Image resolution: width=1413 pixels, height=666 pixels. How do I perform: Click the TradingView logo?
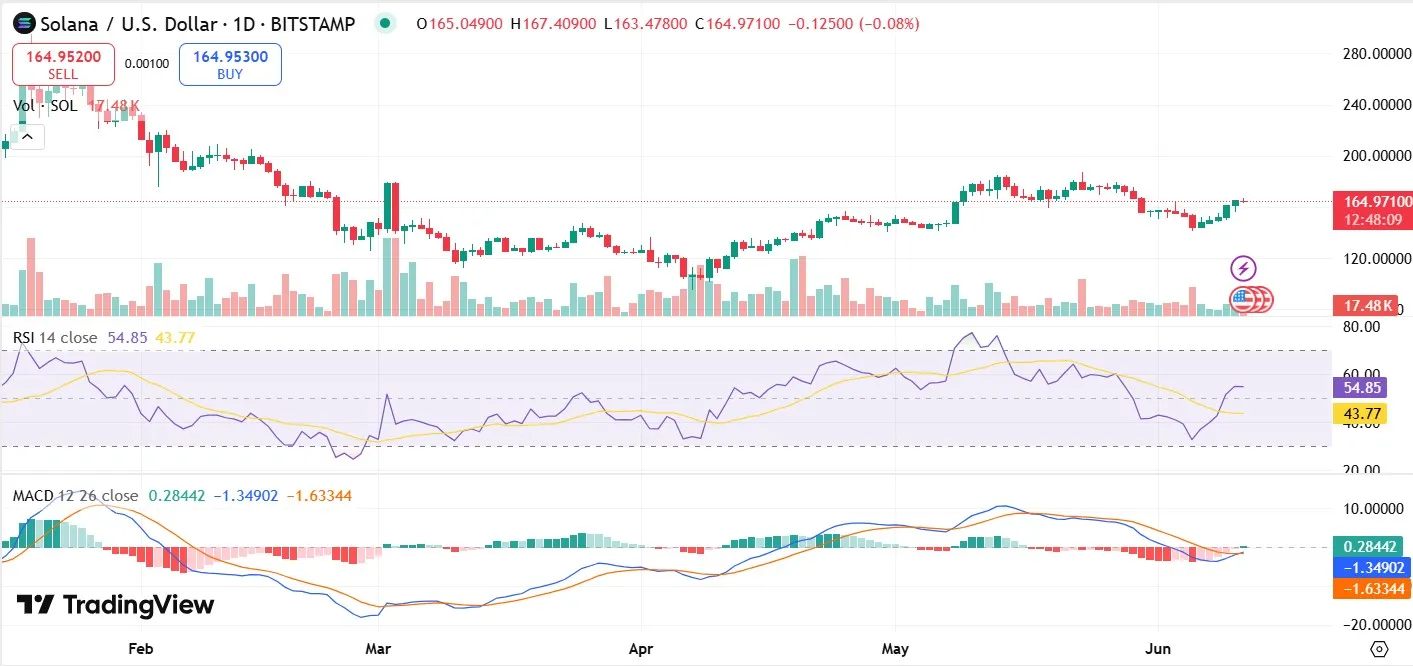115,605
